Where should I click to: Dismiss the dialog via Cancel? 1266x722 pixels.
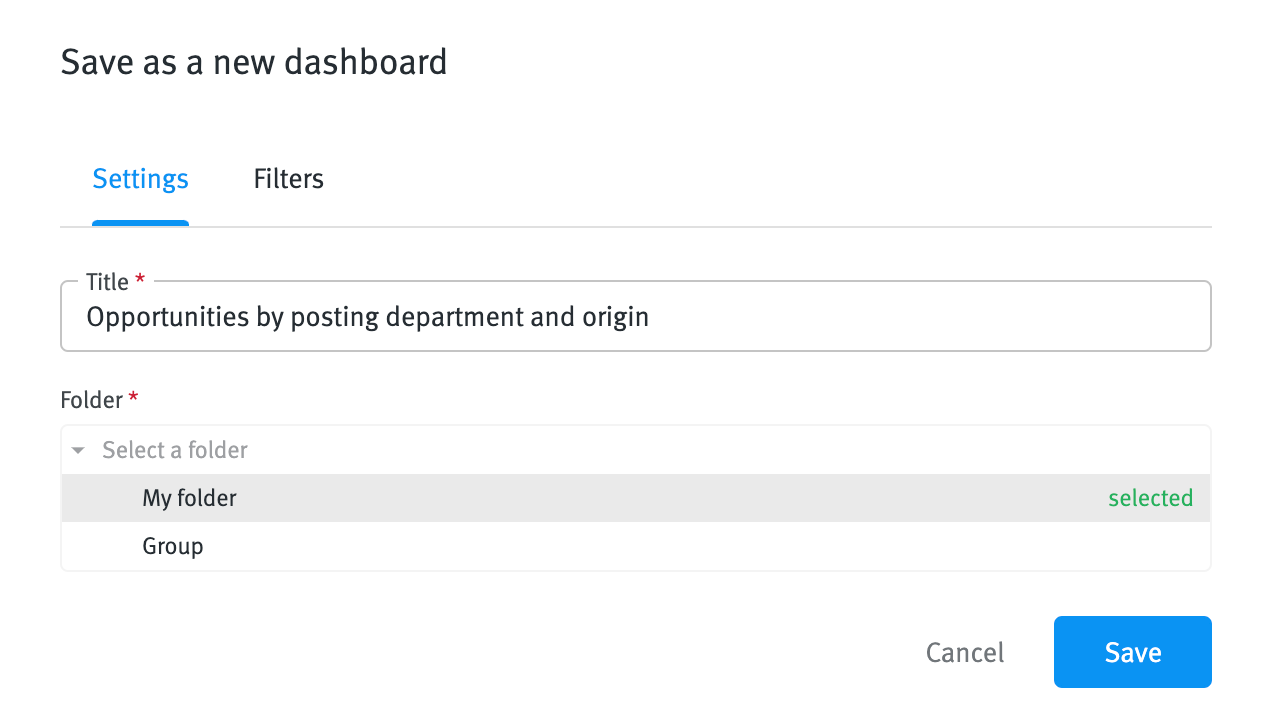(x=964, y=652)
